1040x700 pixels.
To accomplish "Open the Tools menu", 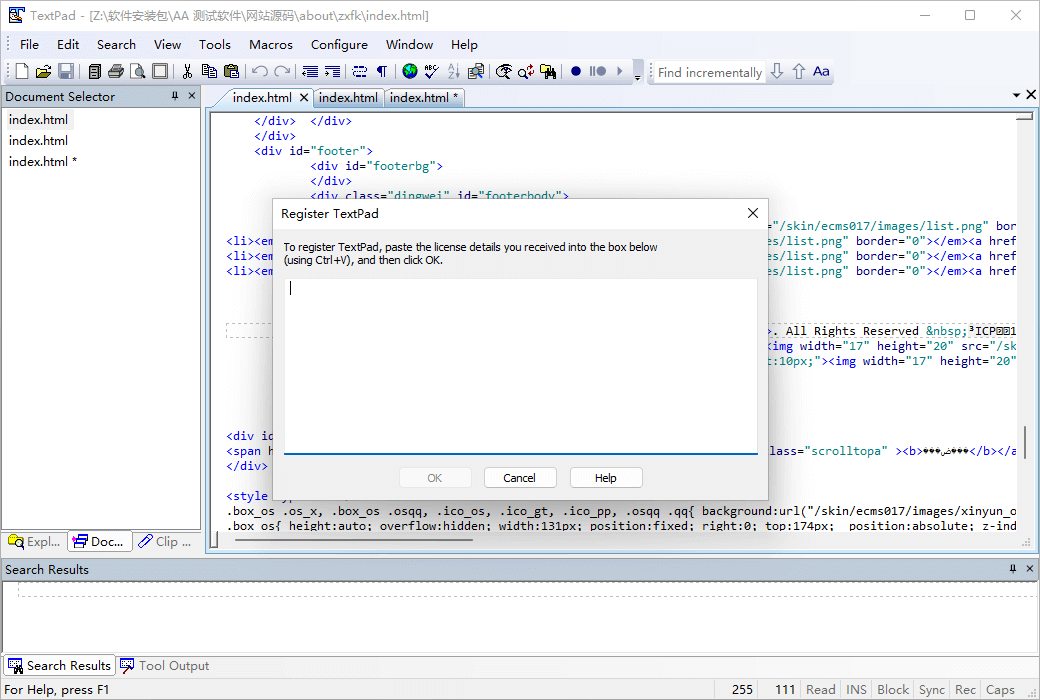I will [x=214, y=44].
